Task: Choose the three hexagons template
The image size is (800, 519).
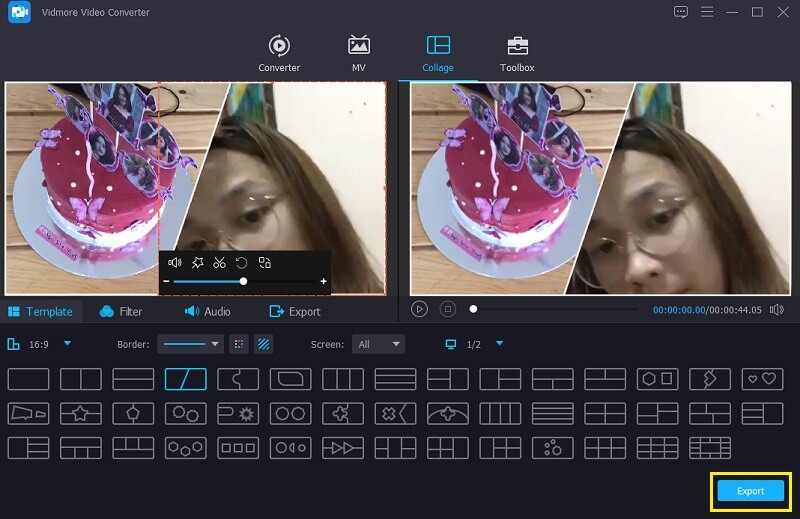Action: point(186,448)
